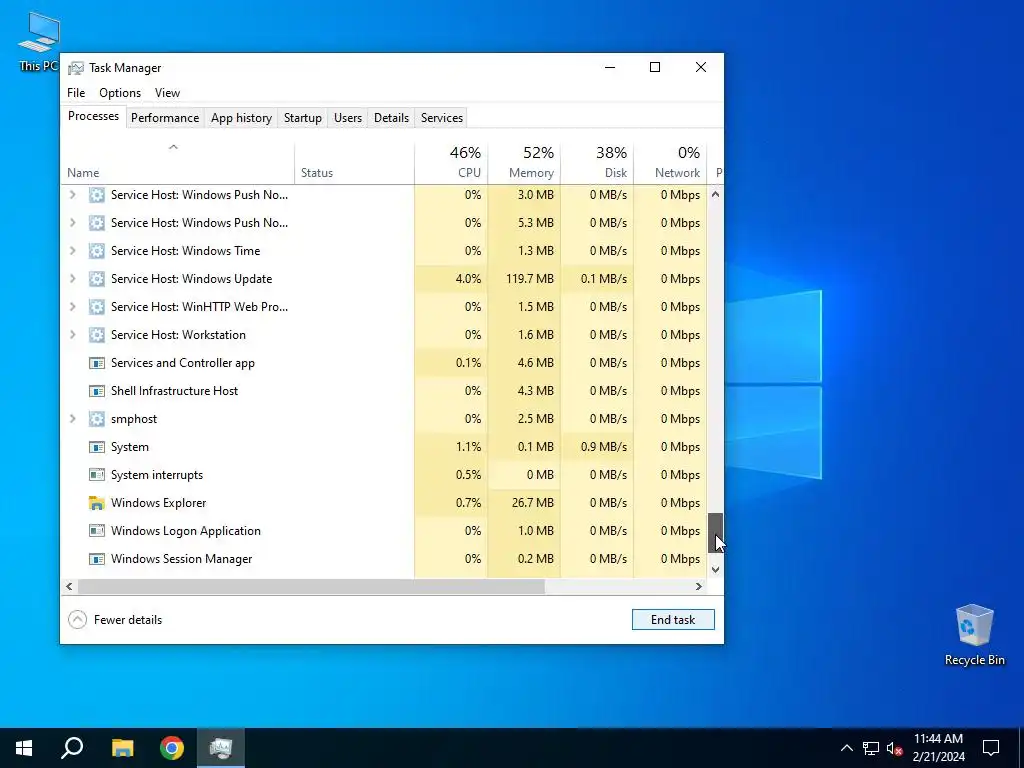This screenshot has width=1024, height=768.
Task: Switch to the Performance tab
Action: [x=165, y=118]
